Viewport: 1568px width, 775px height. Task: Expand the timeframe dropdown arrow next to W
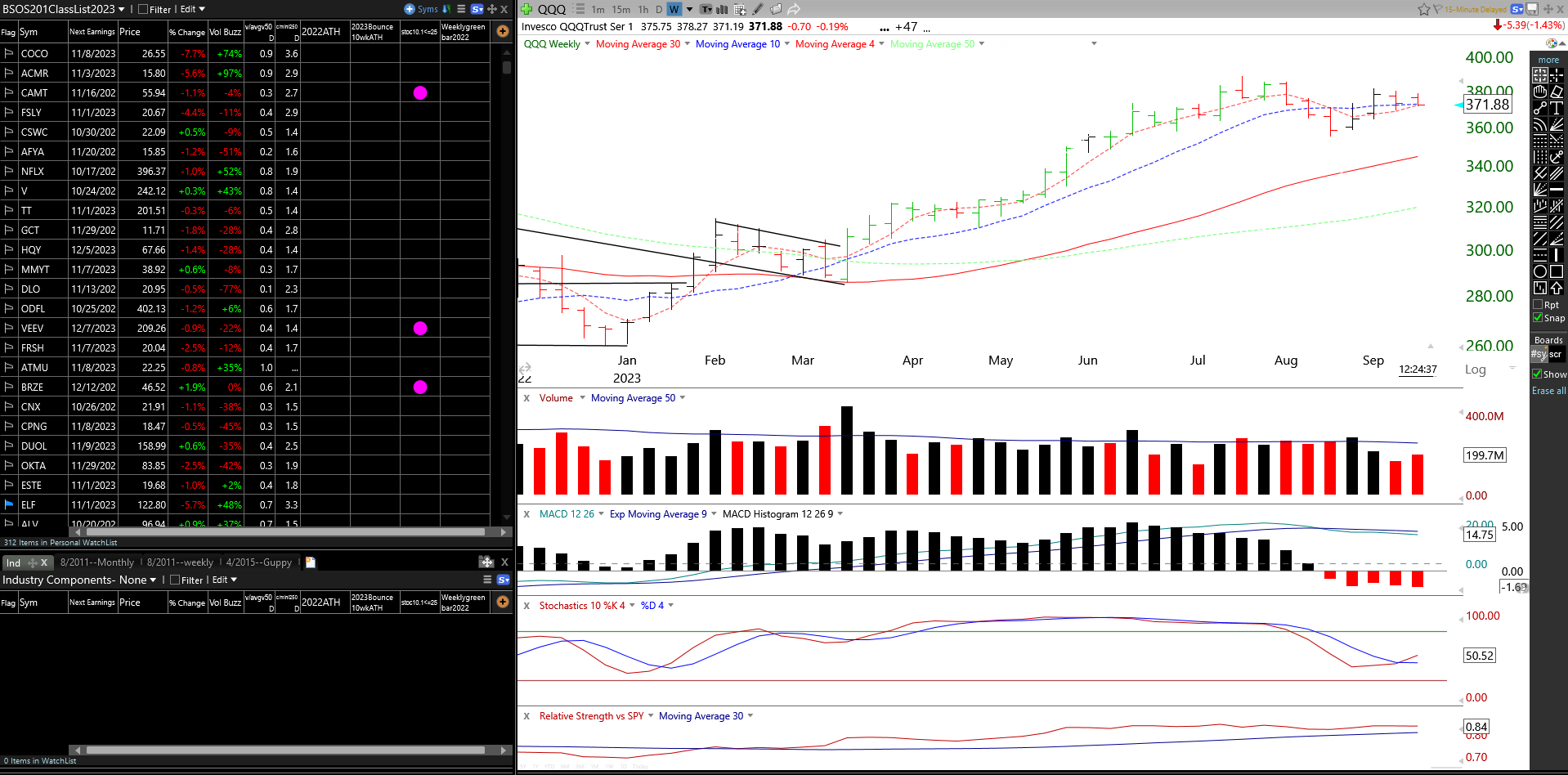[x=690, y=9]
